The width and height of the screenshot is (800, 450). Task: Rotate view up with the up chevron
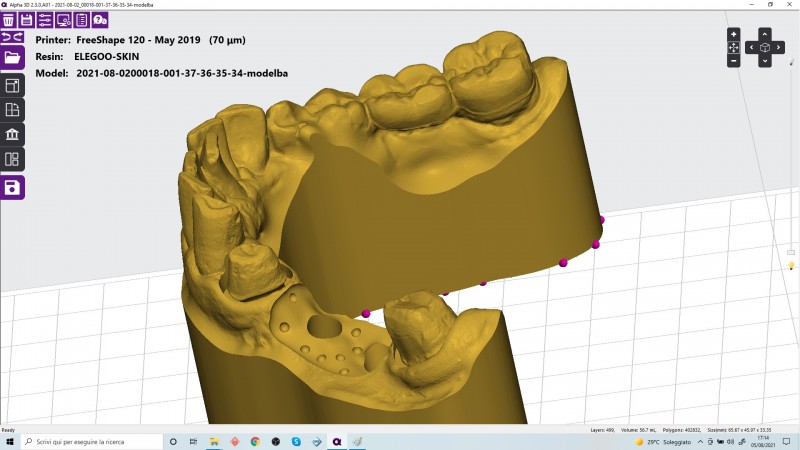[764, 34]
